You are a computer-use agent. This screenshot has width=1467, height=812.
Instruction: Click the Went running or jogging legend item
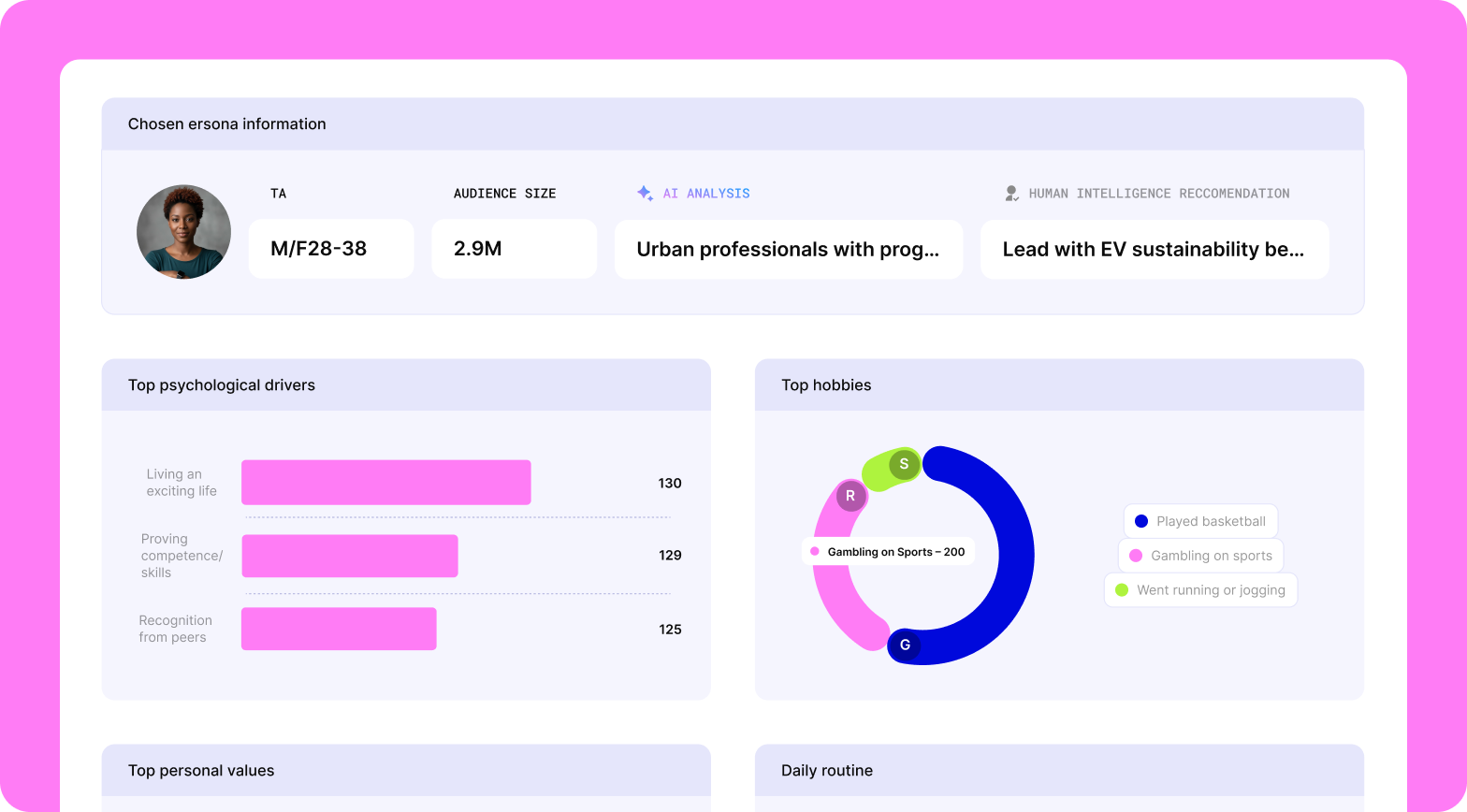coord(1200,590)
